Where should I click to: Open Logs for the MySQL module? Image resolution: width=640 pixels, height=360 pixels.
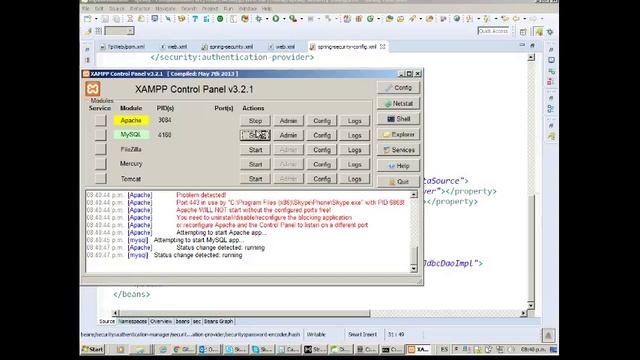click(354, 135)
